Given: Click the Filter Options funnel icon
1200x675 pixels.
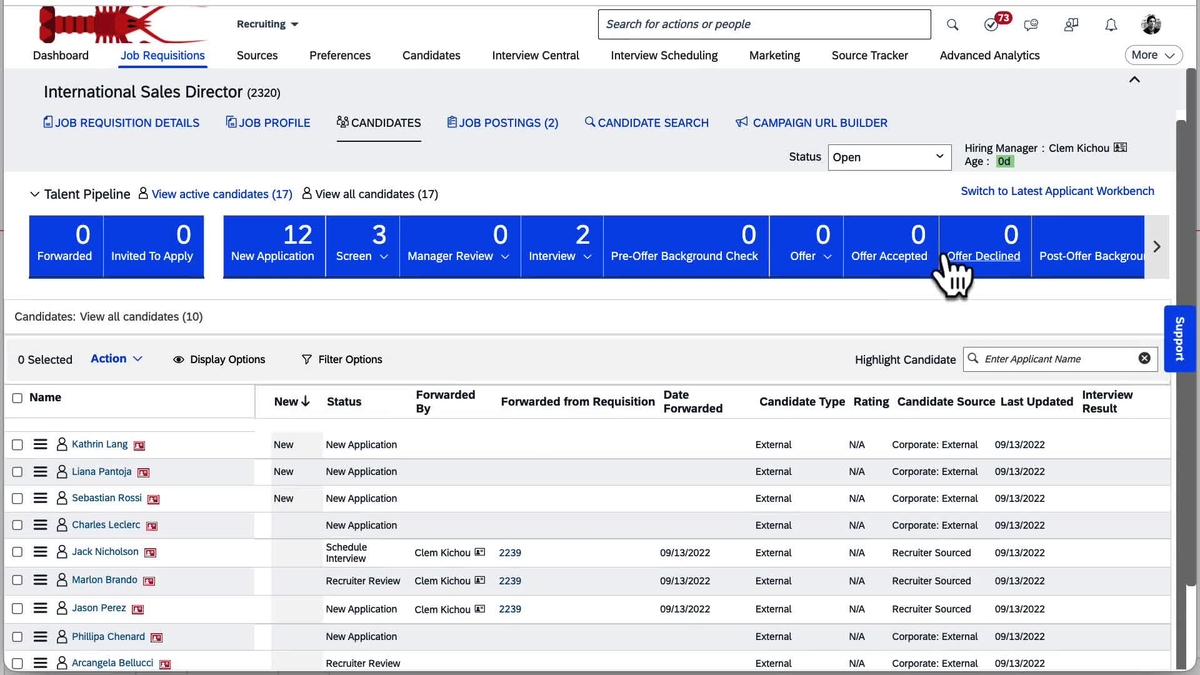Looking at the screenshot, I should tap(306, 359).
